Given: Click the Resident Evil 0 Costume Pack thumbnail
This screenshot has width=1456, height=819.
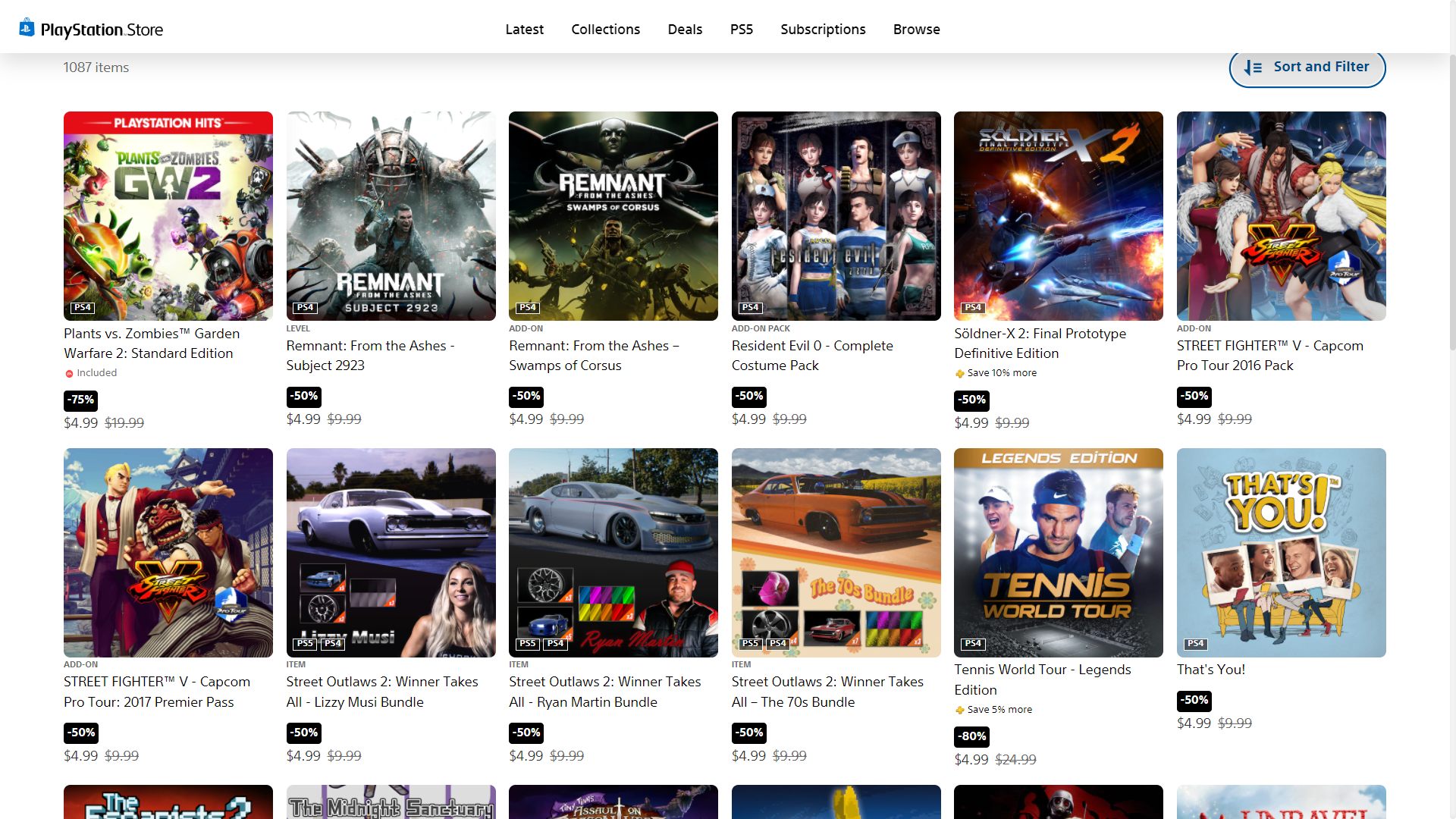Looking at the screenshot, I should (x=836, y=216).
